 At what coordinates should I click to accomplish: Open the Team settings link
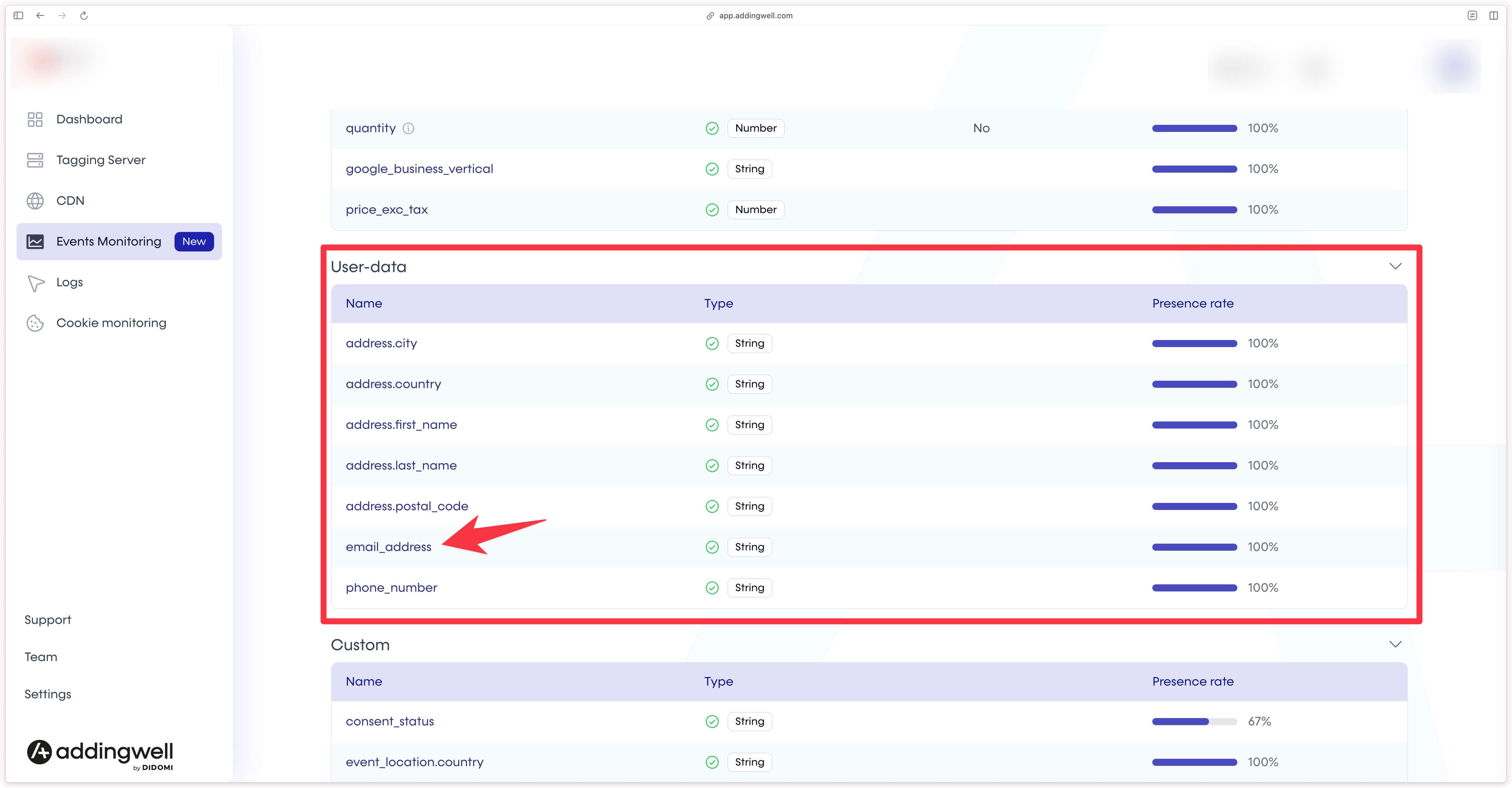(40, 657)
